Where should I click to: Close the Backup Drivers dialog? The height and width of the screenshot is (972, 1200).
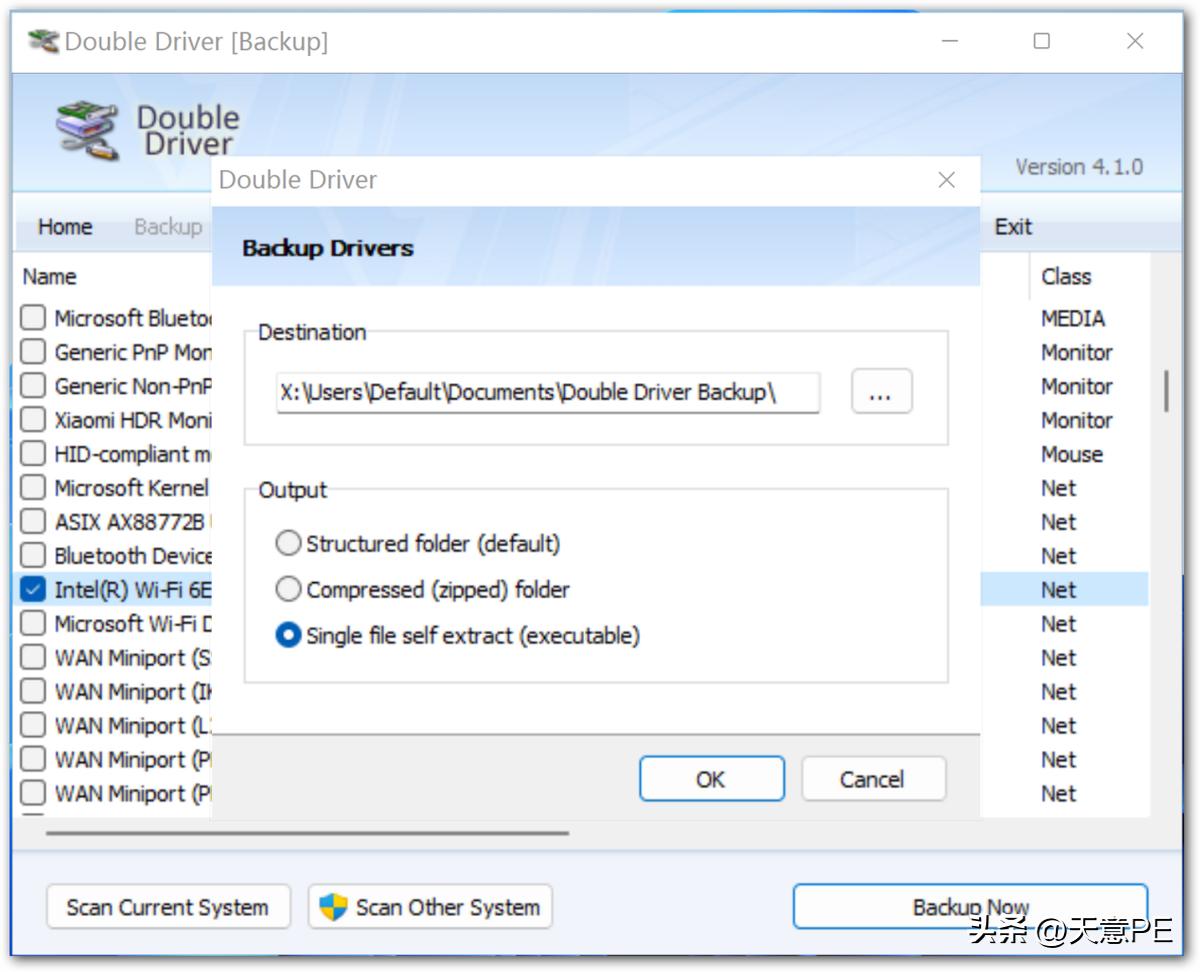(946, 180)
